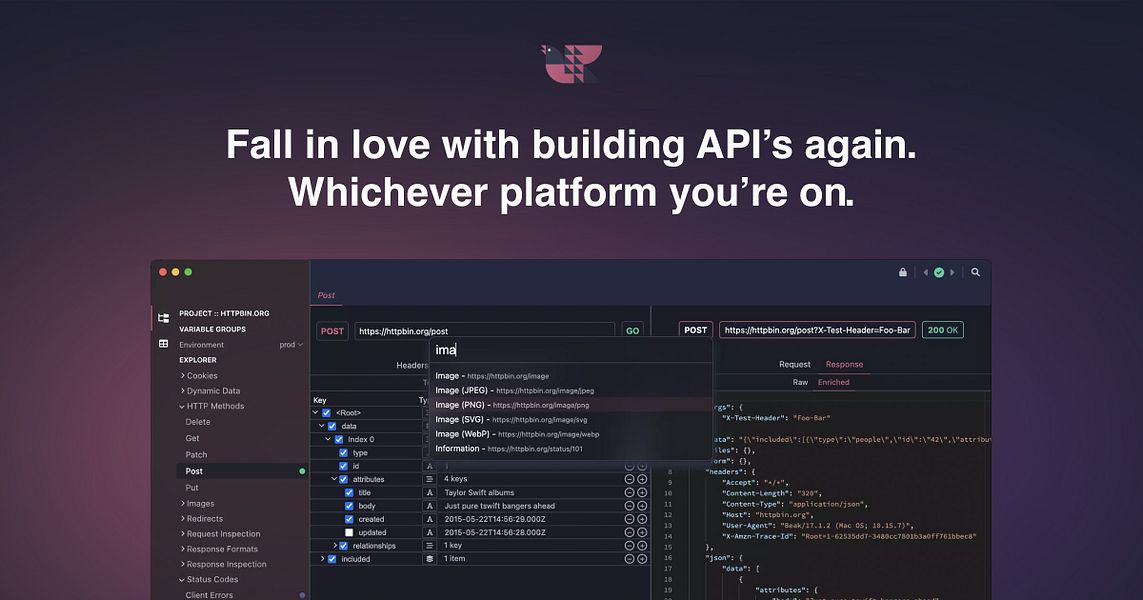This screenshot has width=1143, height=600.
Task: Click type icon on the title row
Action: (x=429, y=493)
